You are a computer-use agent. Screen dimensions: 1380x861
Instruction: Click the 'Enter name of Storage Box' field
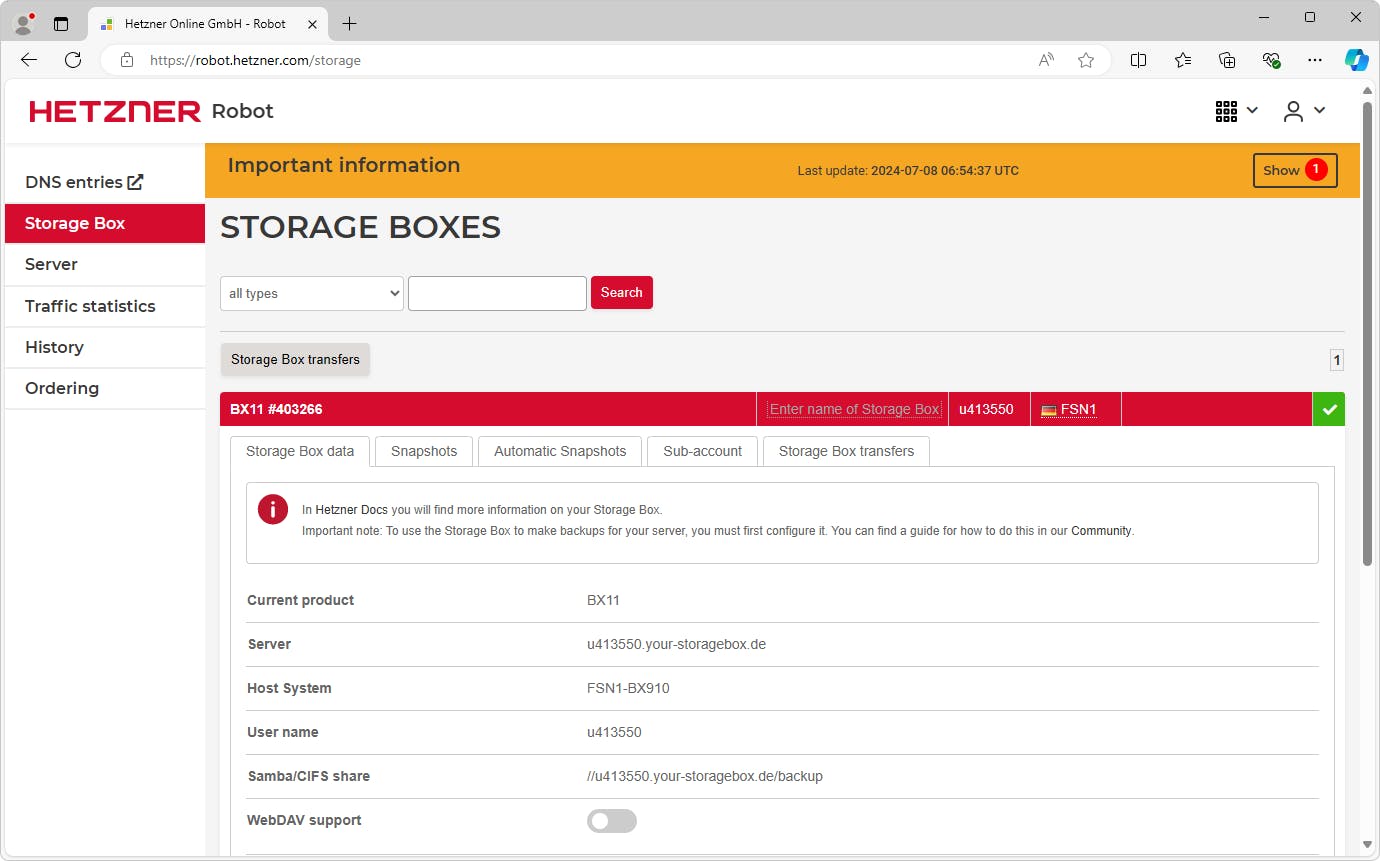(x=855, y=409)
